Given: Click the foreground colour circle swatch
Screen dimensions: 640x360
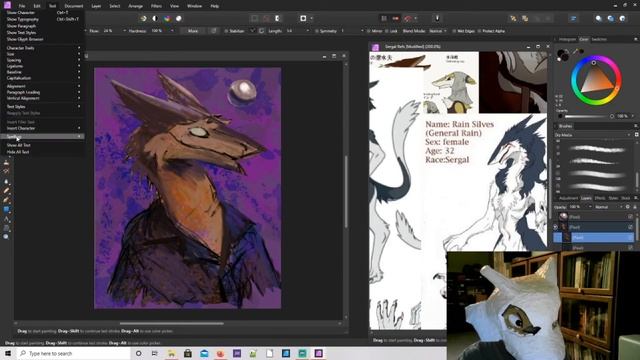Looking at the screenshot, I should click(562, 53).
